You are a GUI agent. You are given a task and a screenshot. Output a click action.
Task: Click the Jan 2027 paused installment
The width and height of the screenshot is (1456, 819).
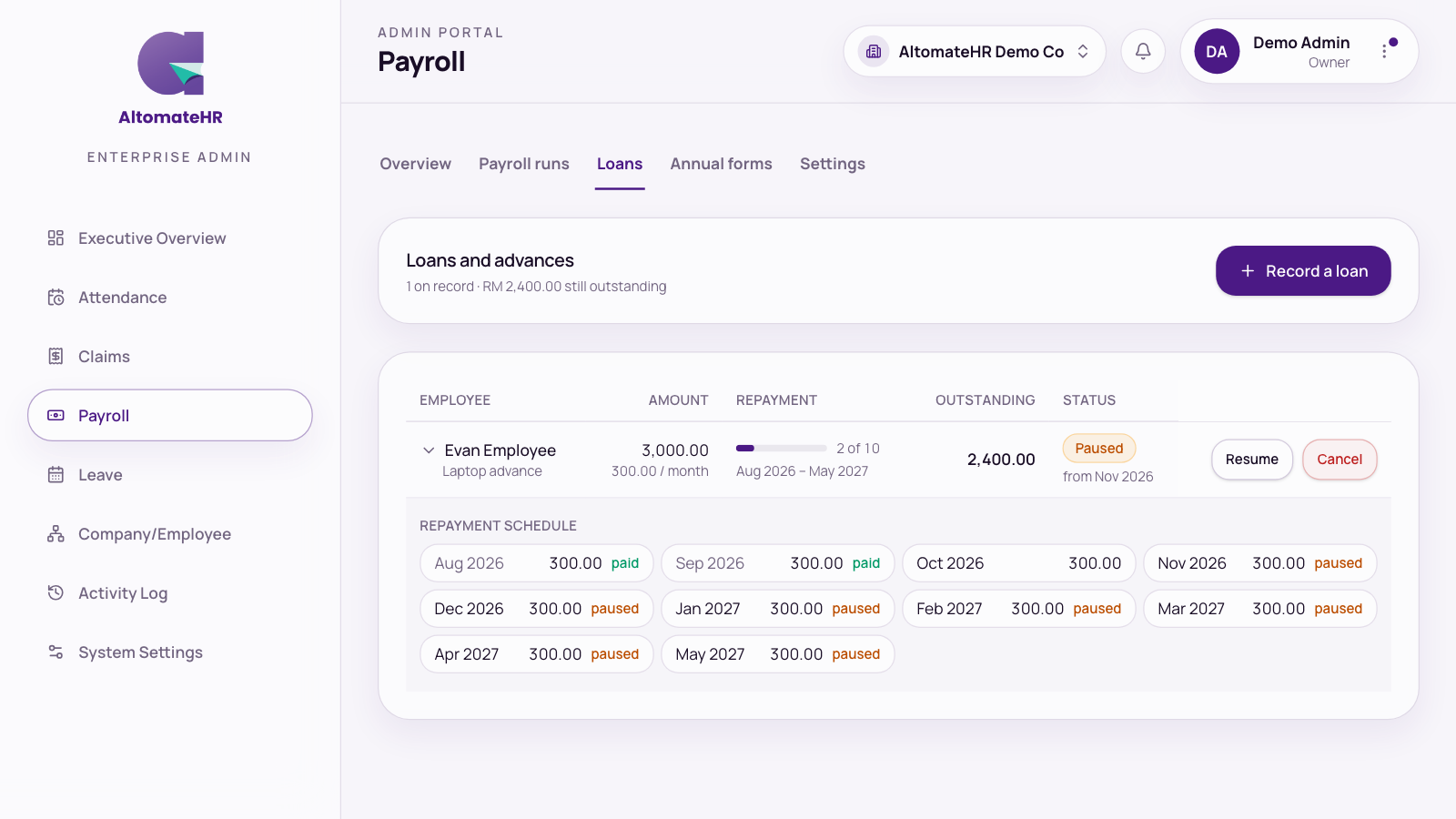[x=778, y=609]
